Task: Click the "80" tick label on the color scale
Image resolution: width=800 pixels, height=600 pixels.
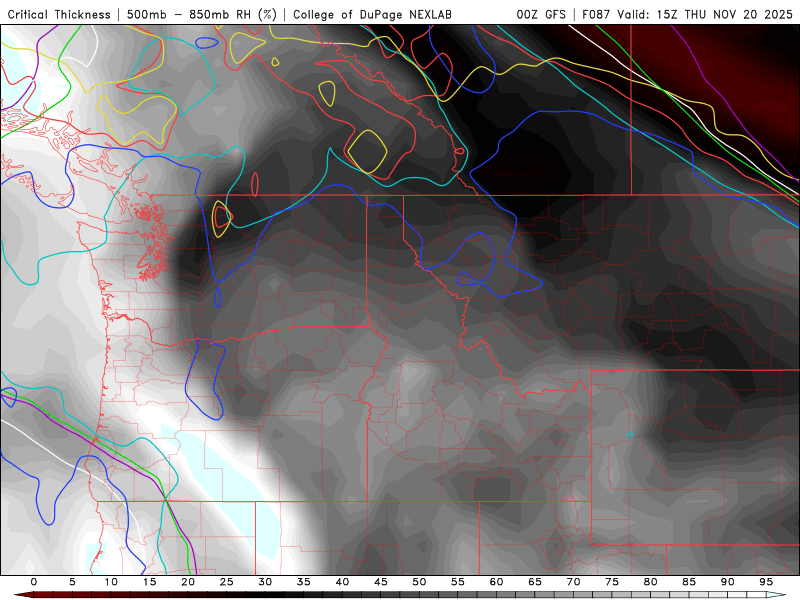Action: point(650,582)
